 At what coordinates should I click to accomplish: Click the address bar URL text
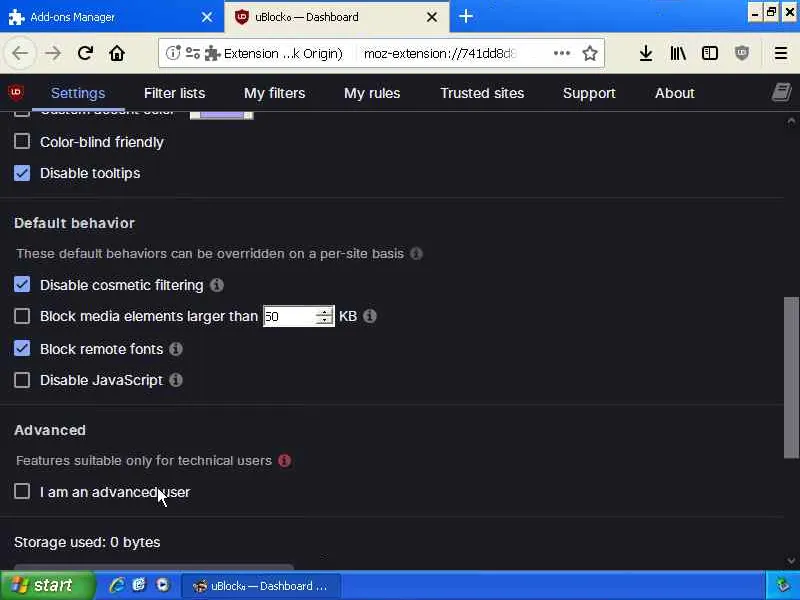coord(441,53)
